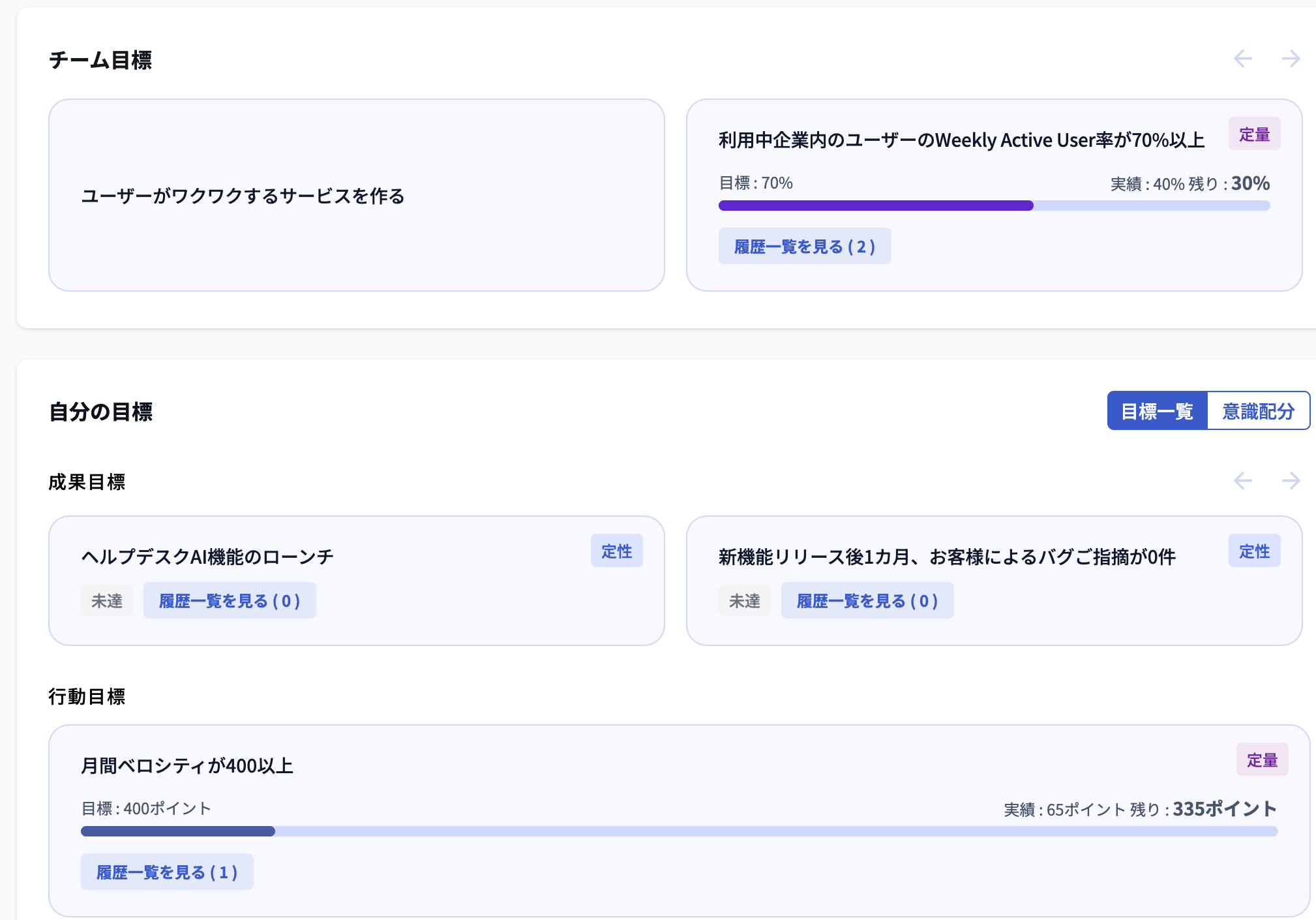Click the チーム目標 heading
The height and width of the screenshot is (920, 1316).
pyautogui.click(x=100, y=60)
